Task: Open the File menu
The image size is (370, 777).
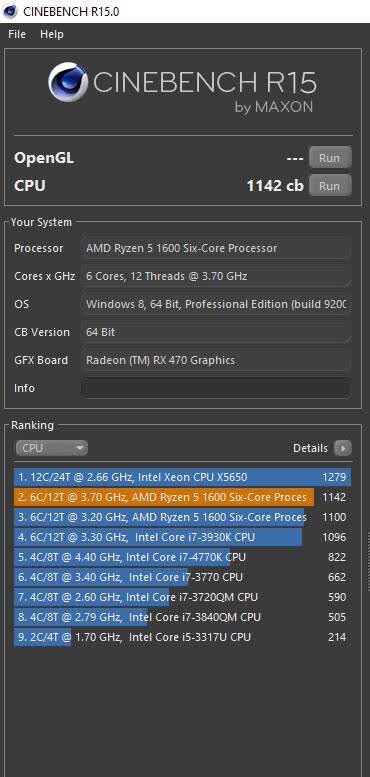Action: pyautogui.click(x=17, y=34)
